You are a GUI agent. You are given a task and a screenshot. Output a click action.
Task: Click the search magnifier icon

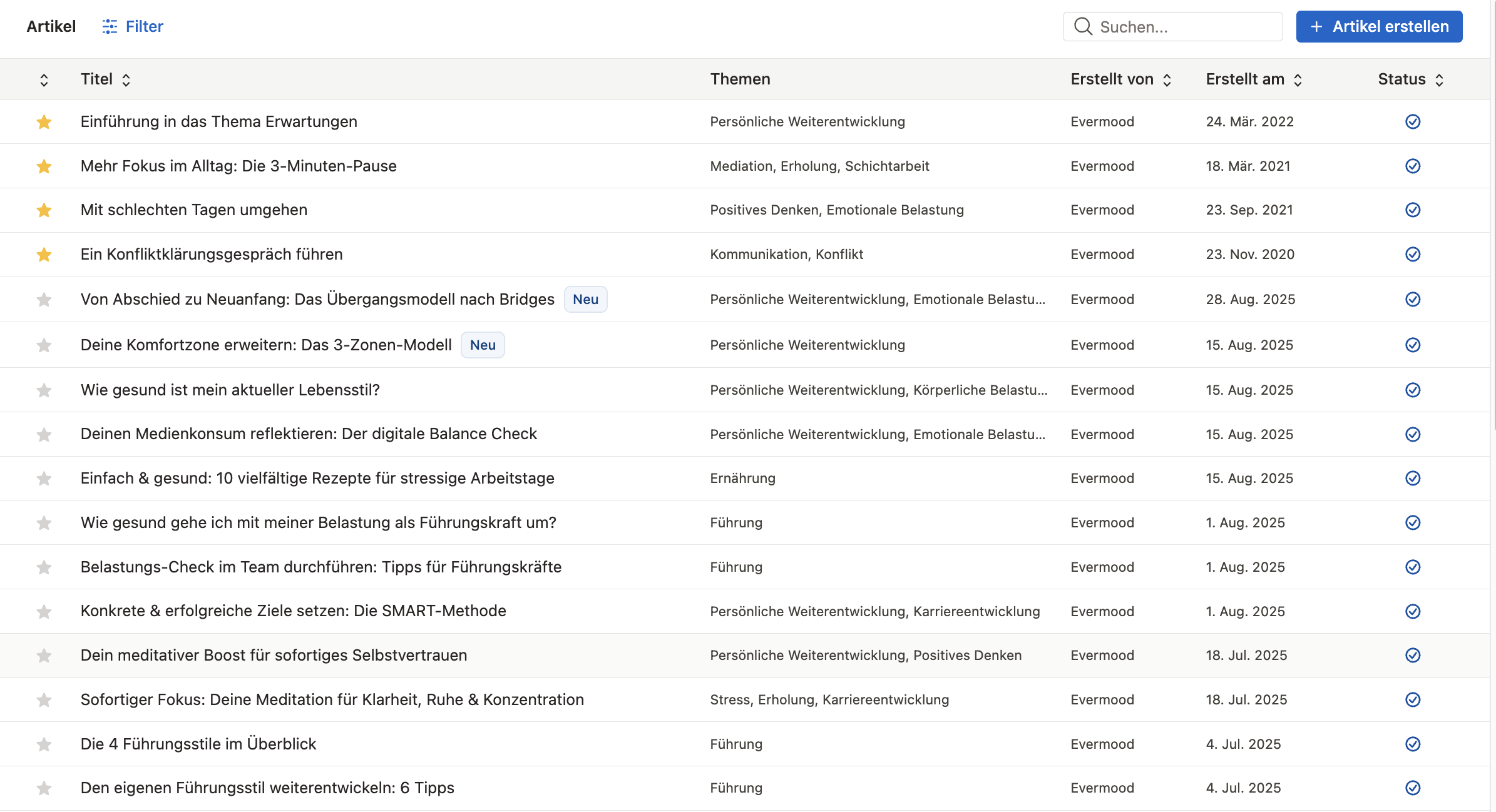coord(1083,26)
